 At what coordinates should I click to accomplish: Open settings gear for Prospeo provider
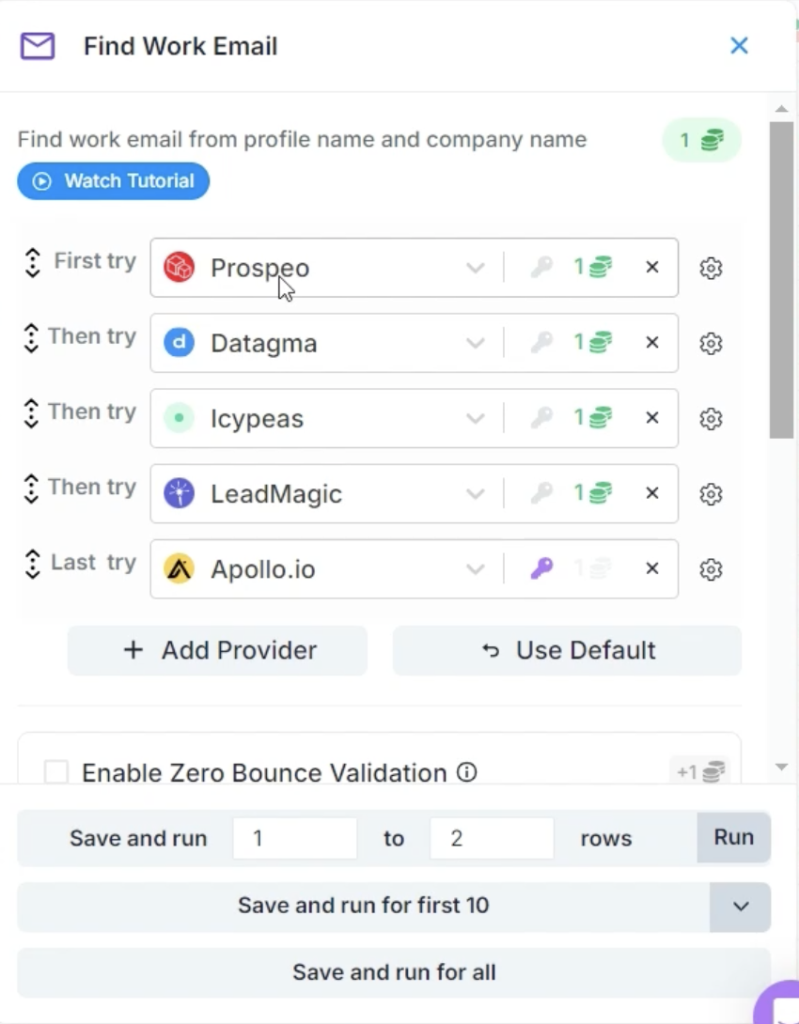tap(711, 268)
